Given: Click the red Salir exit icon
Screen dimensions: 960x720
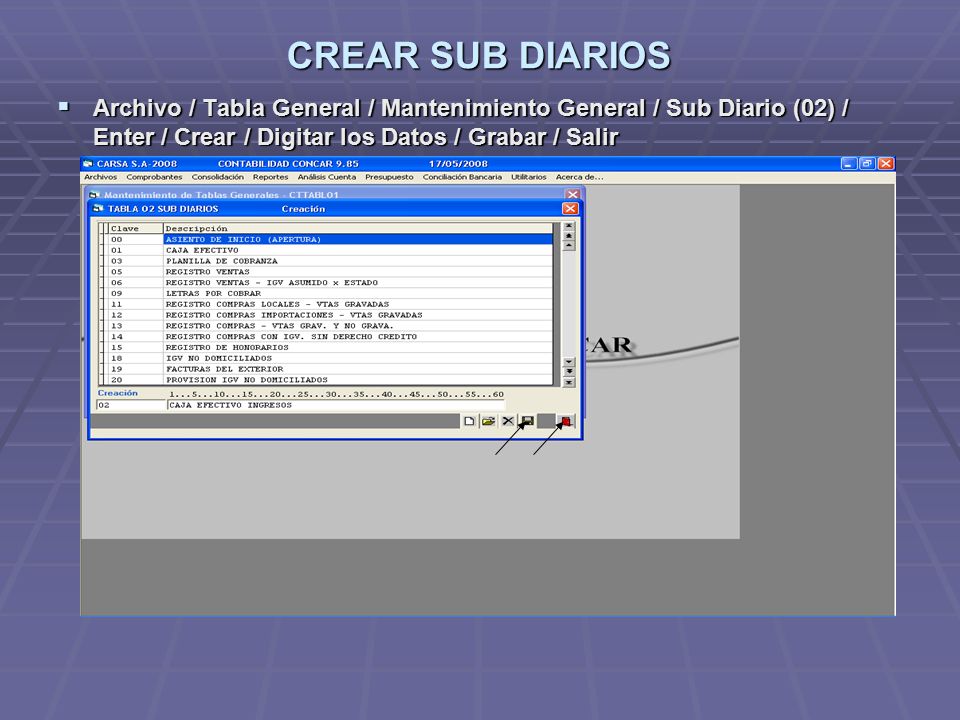Looking at the screenshot, I should pyautogui.click(x=566, y=421).
